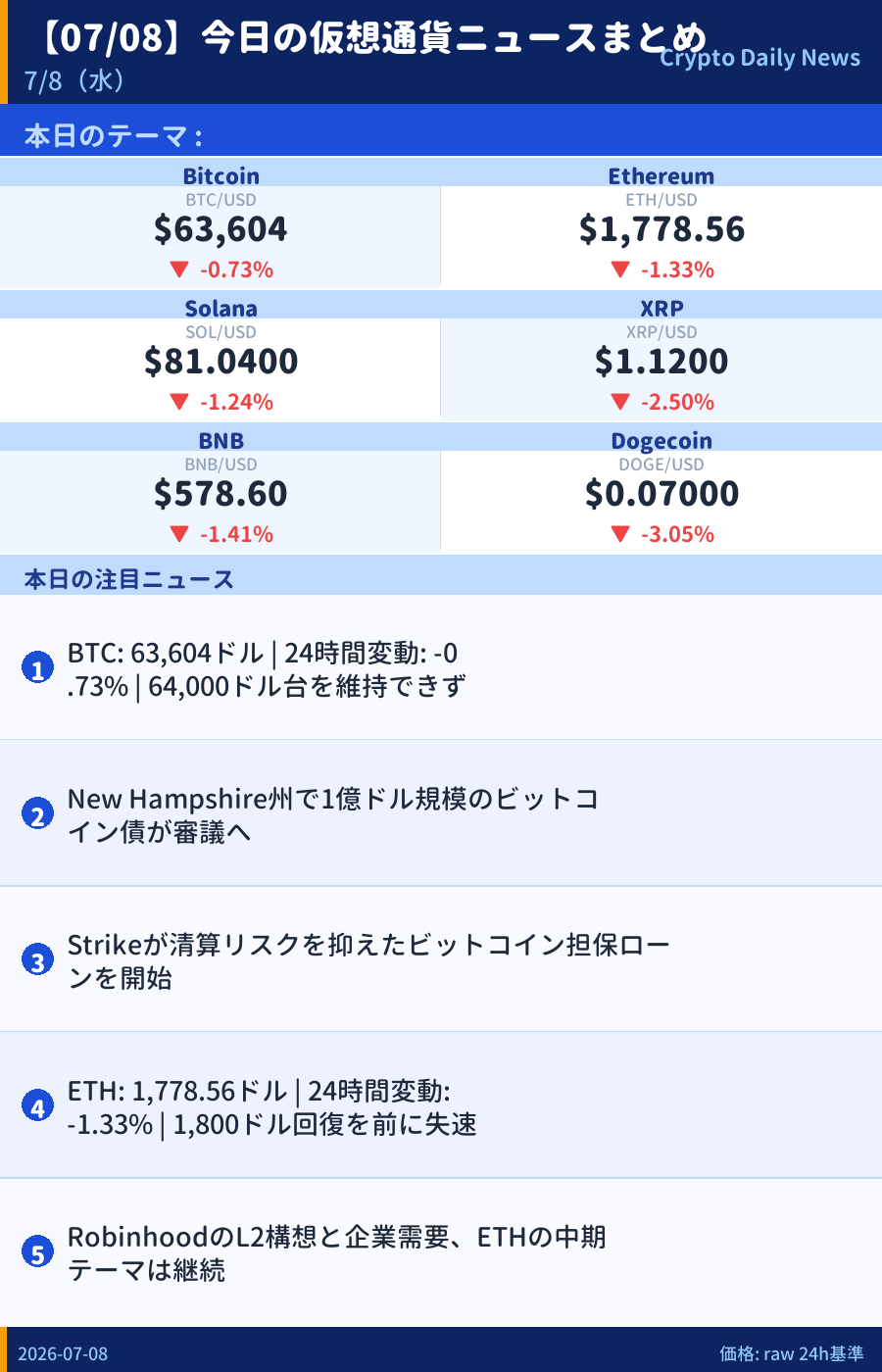Click the number 5 news badge
Viewport: 882px width, 1372px height.
[x=37, y=1252]
